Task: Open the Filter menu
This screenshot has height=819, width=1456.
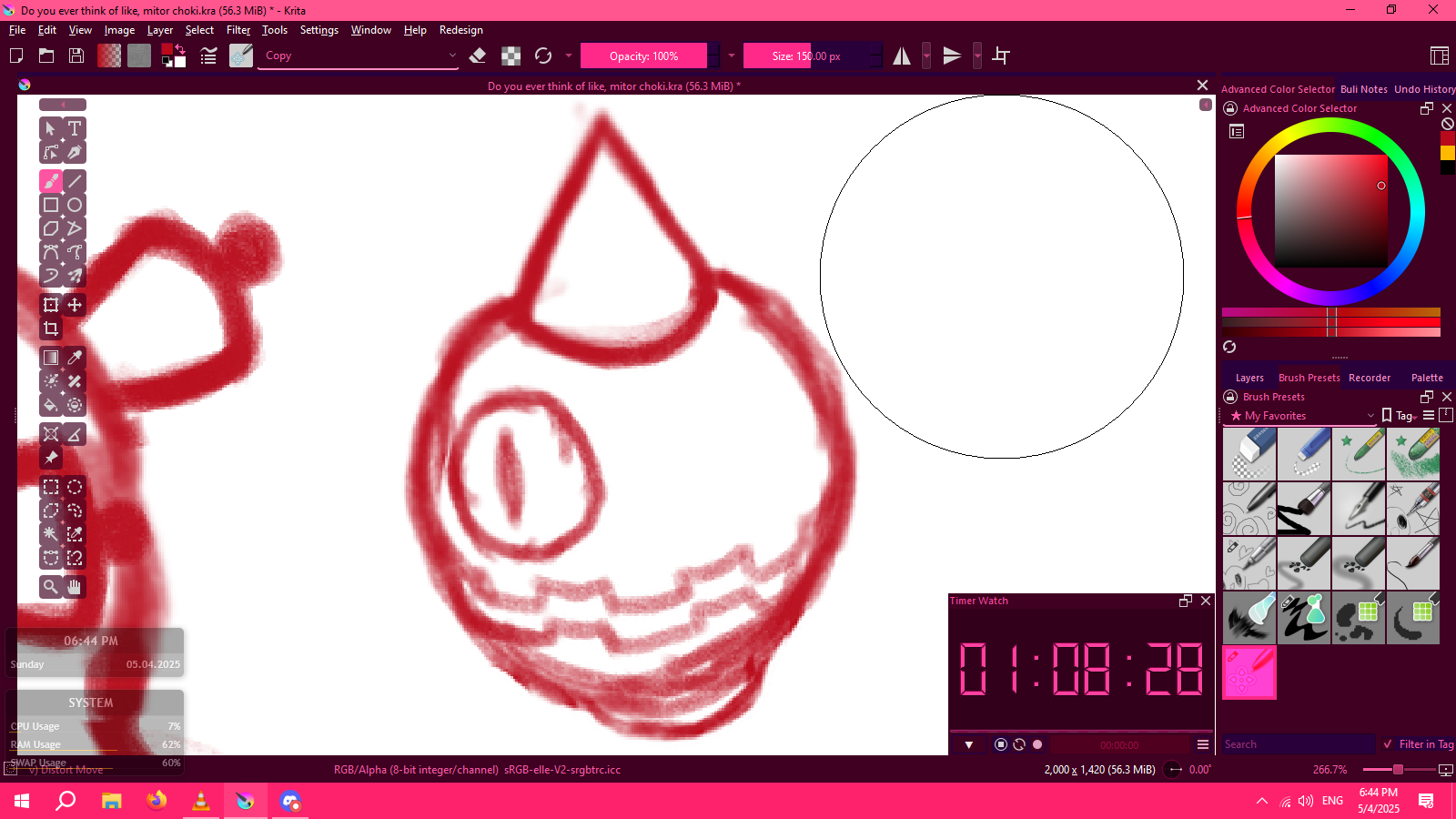Action: tap(238, 30)
